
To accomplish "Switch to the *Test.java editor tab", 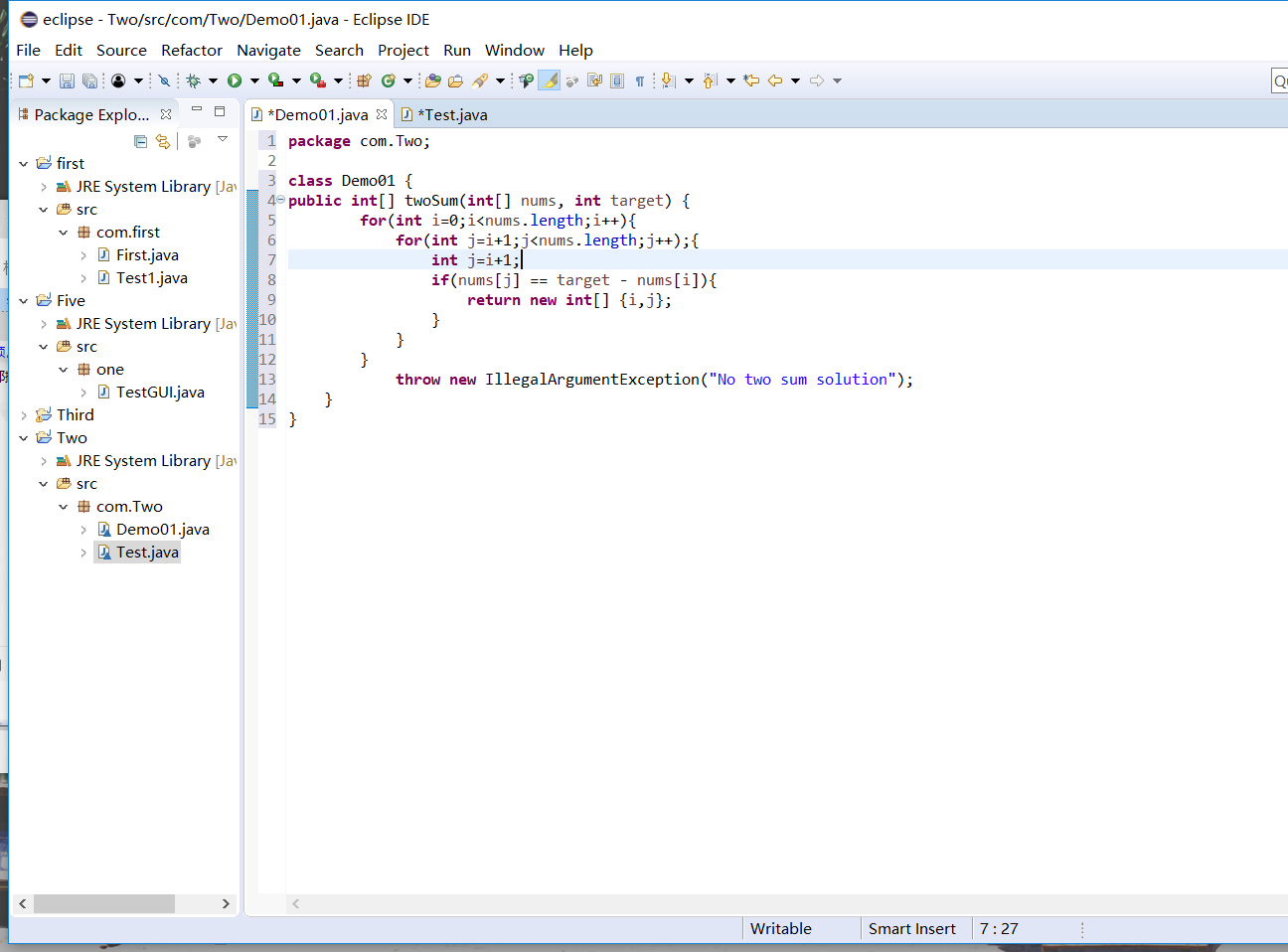I will tap(444, 114).
